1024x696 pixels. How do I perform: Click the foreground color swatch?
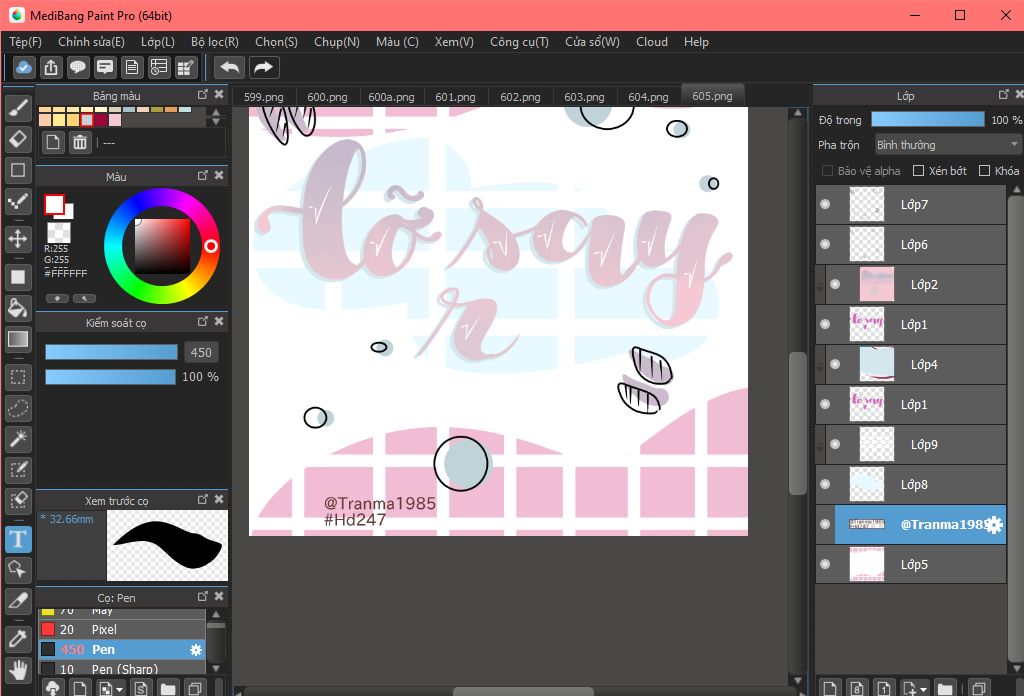point(54,204)
